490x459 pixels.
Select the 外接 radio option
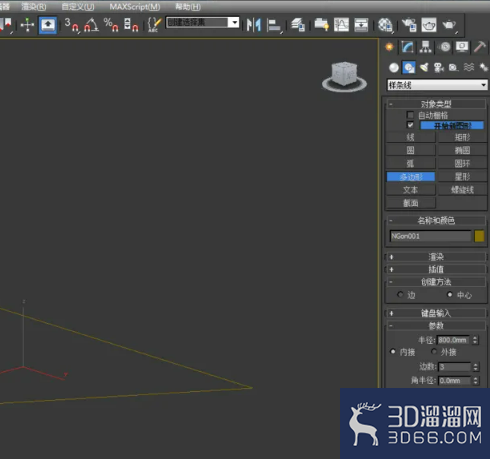pos(434,351)
